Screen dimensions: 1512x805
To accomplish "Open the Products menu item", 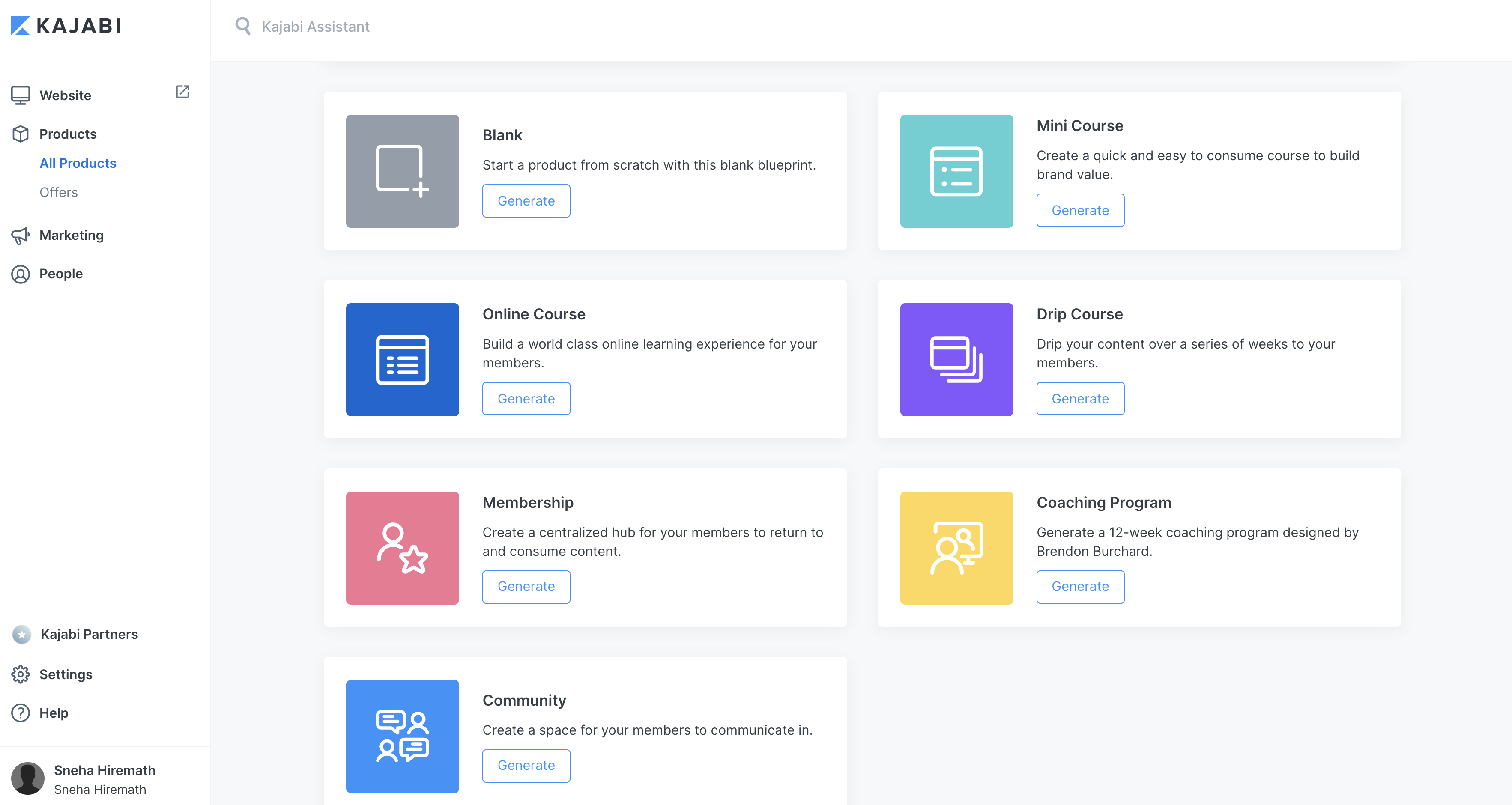I will point(68,134).
